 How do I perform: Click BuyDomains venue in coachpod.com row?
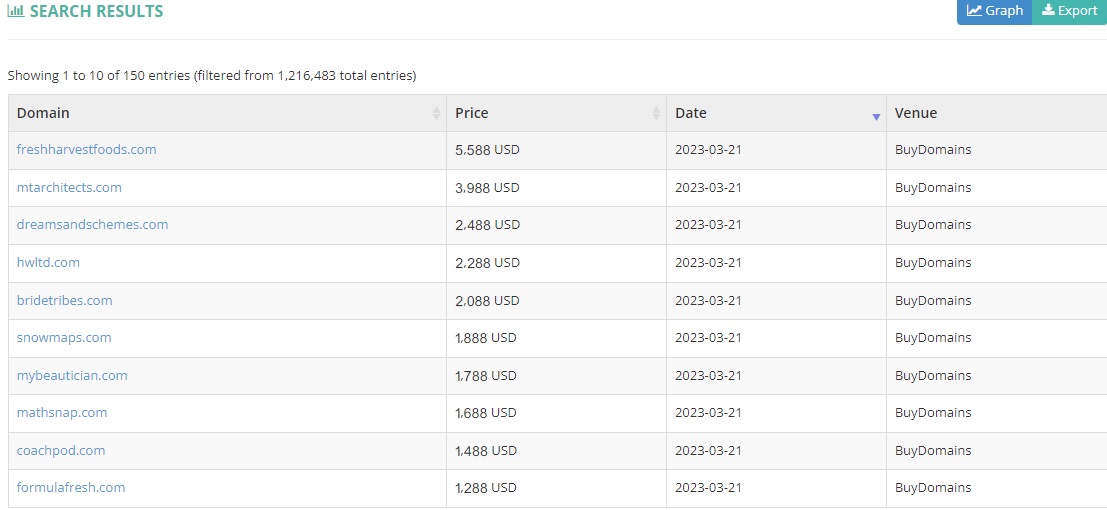[x=933, y=450]
